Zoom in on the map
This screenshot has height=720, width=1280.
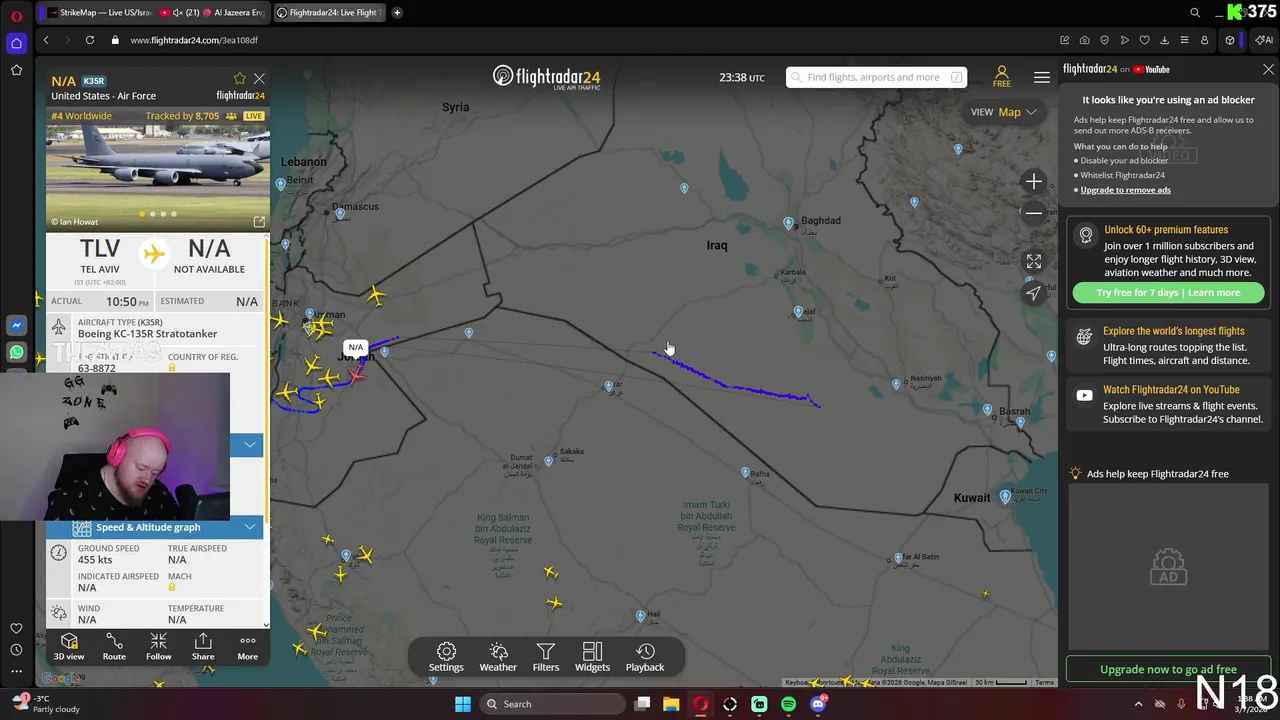pyautogui.click(x=1034, y=181)
